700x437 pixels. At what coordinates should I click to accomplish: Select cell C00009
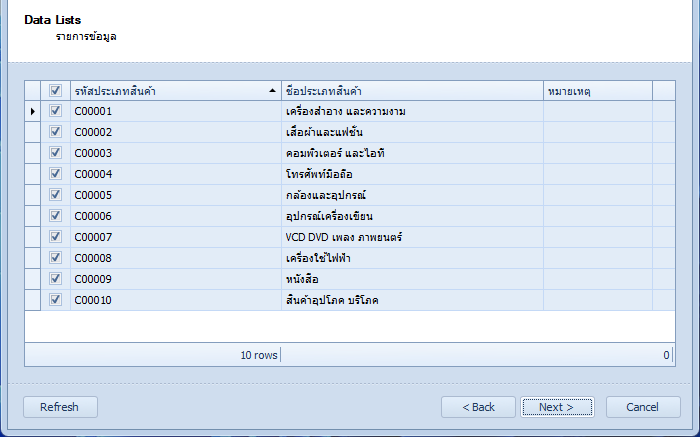[x=176, y=279]
